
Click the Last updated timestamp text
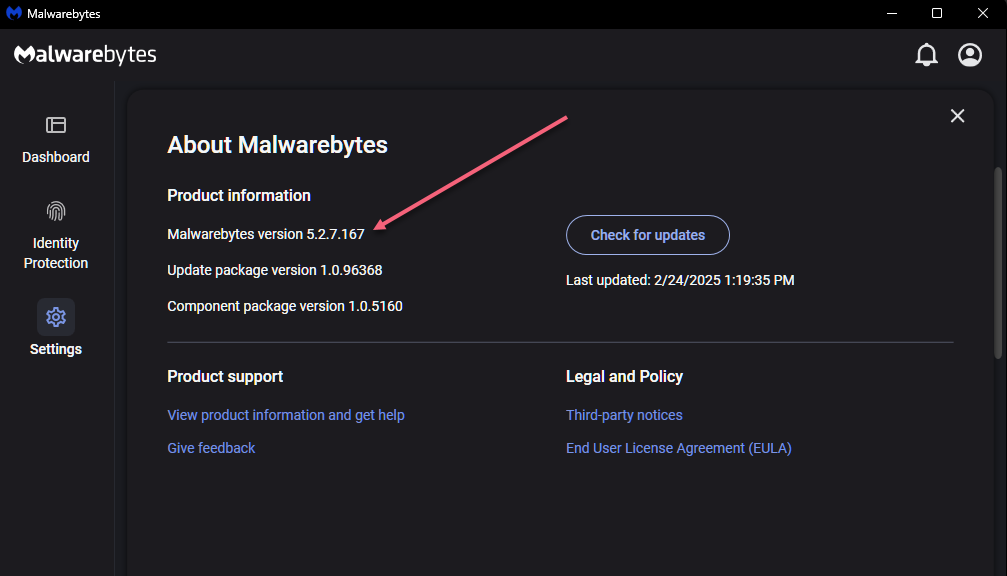click(x=679, y=280)
